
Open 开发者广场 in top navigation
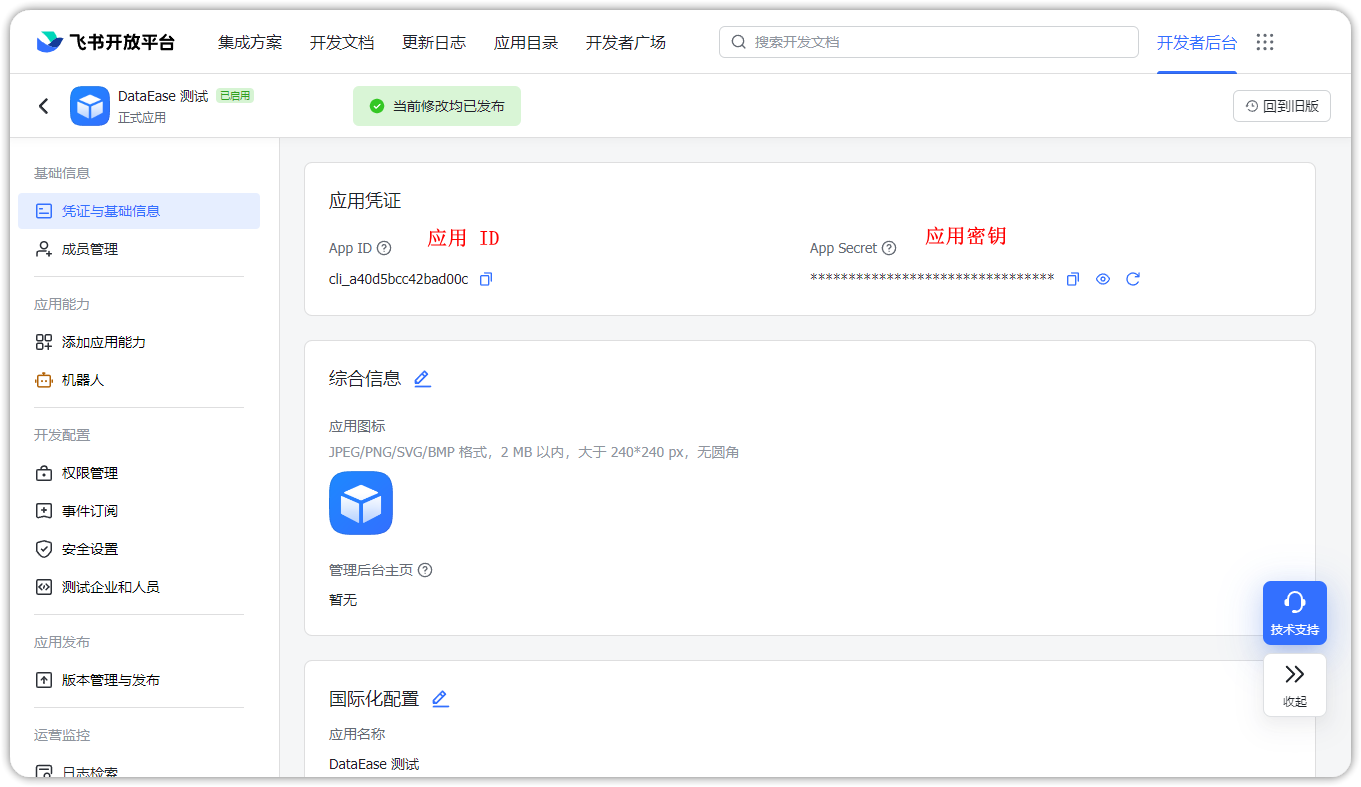(626, 42)
